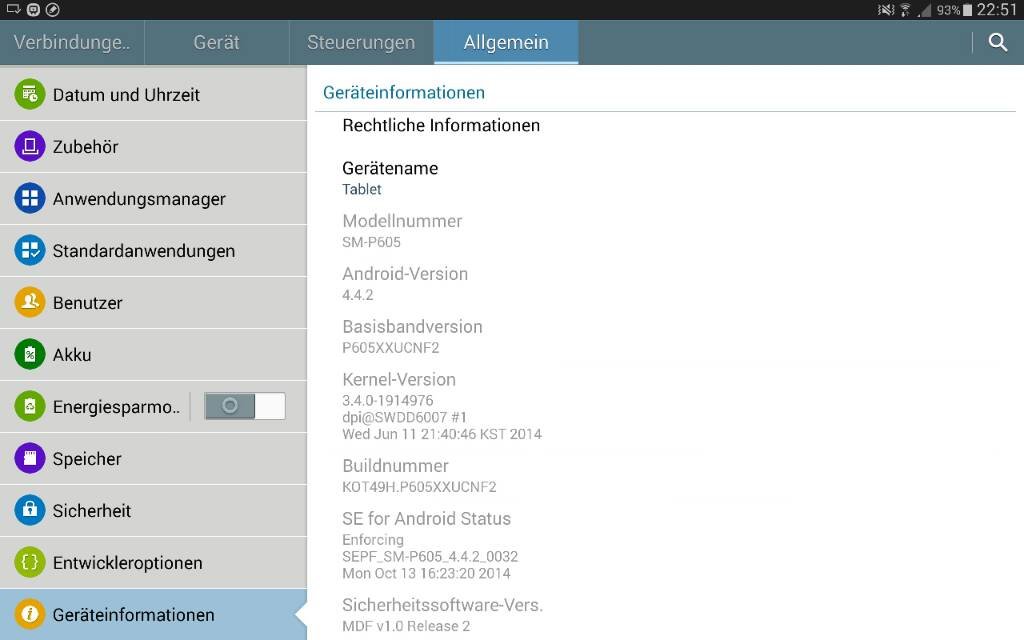Open Energiesparmodus settings label
Image resolution: width=1024 pixels, height=640 pixels.
click(x=116, y=407)
